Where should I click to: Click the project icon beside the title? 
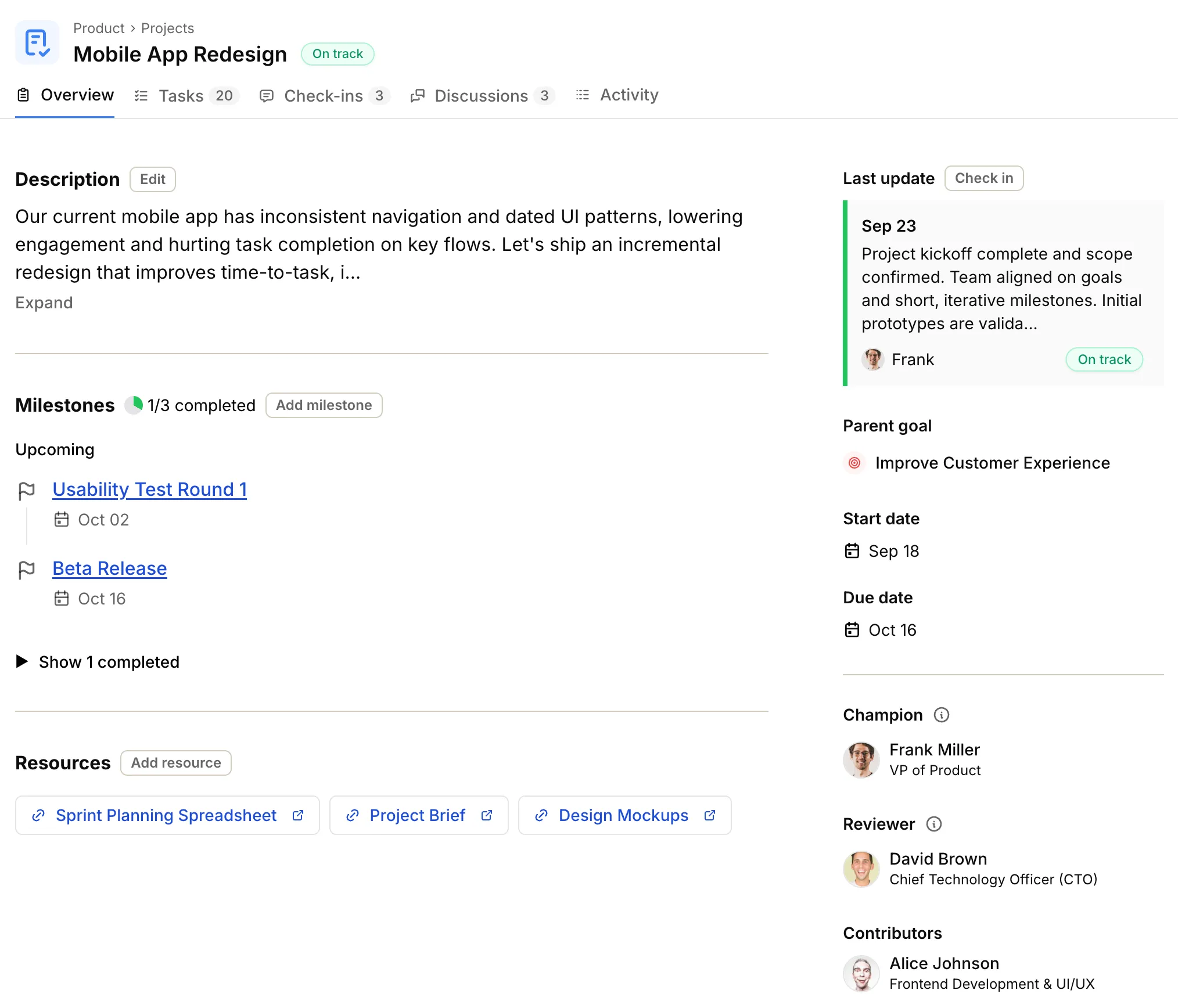[x=37, y=43]
